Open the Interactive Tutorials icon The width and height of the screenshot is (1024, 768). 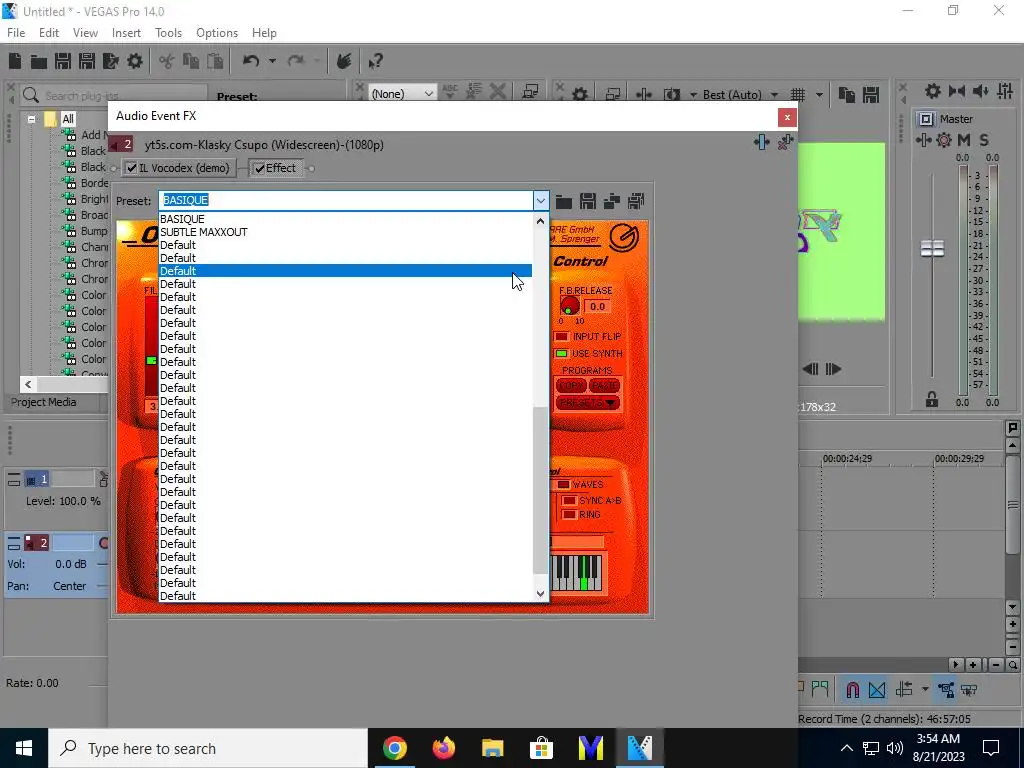tap(344, 61)
